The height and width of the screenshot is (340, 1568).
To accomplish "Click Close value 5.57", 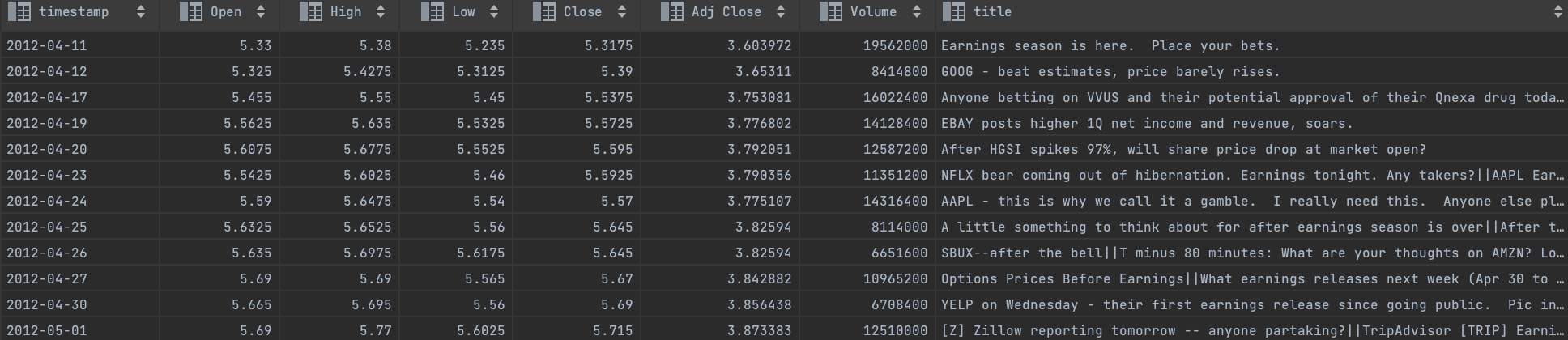I will (x=617, y=202).
